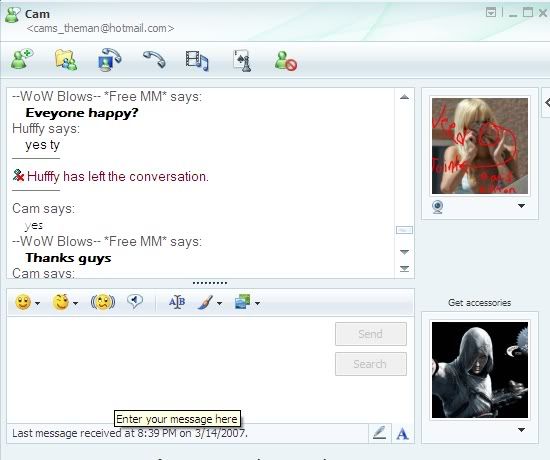550x460 pixels.
Task: Call the contact with phone icon
Action: (x=154, y=59)
